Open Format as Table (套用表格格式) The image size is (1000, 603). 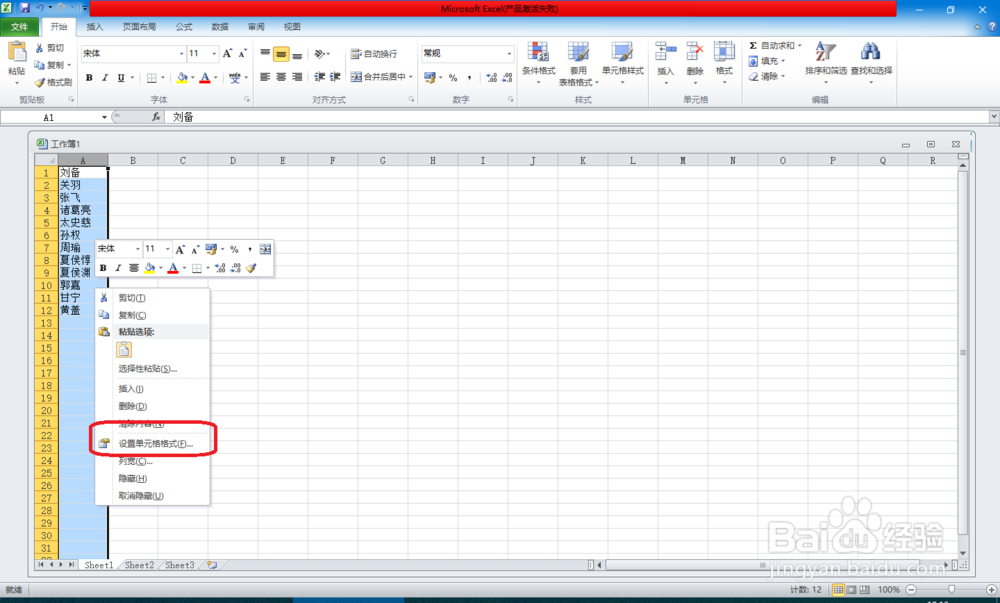click(578, 64)
